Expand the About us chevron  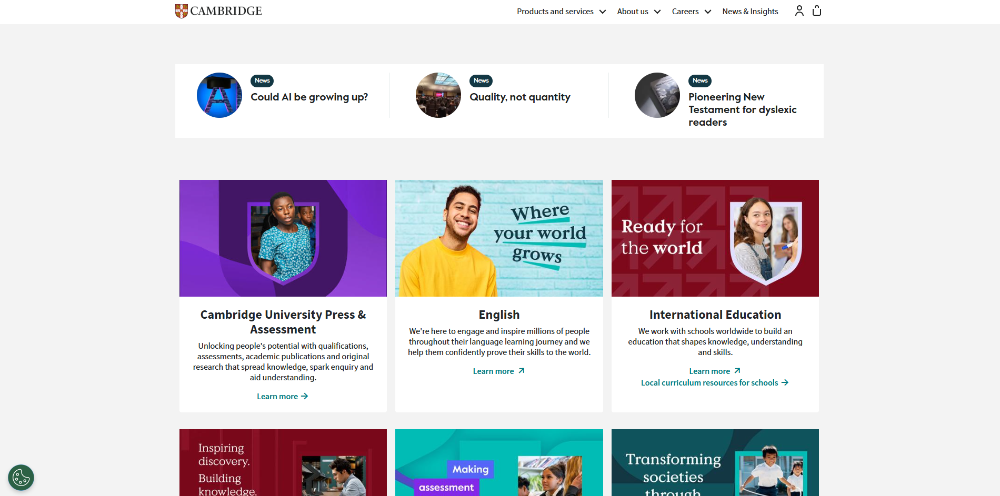pyautogui.click(x=657, y=11)
